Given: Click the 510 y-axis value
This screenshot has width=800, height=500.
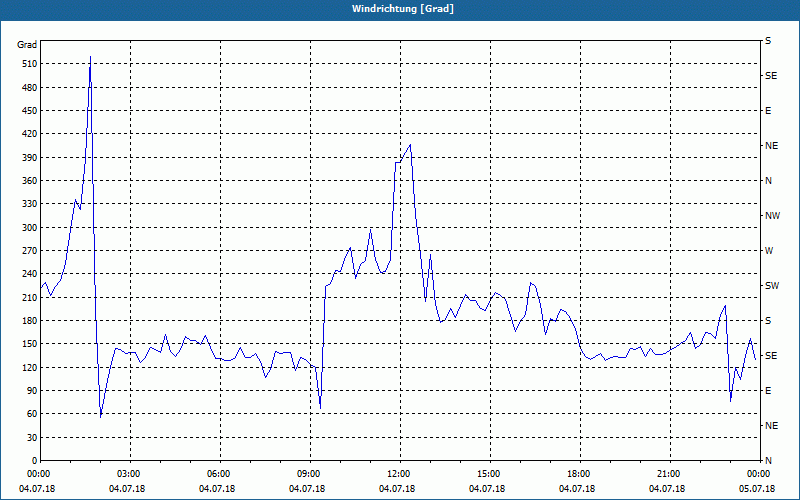Looking at the screenshot, I should (x=30, y=64).
